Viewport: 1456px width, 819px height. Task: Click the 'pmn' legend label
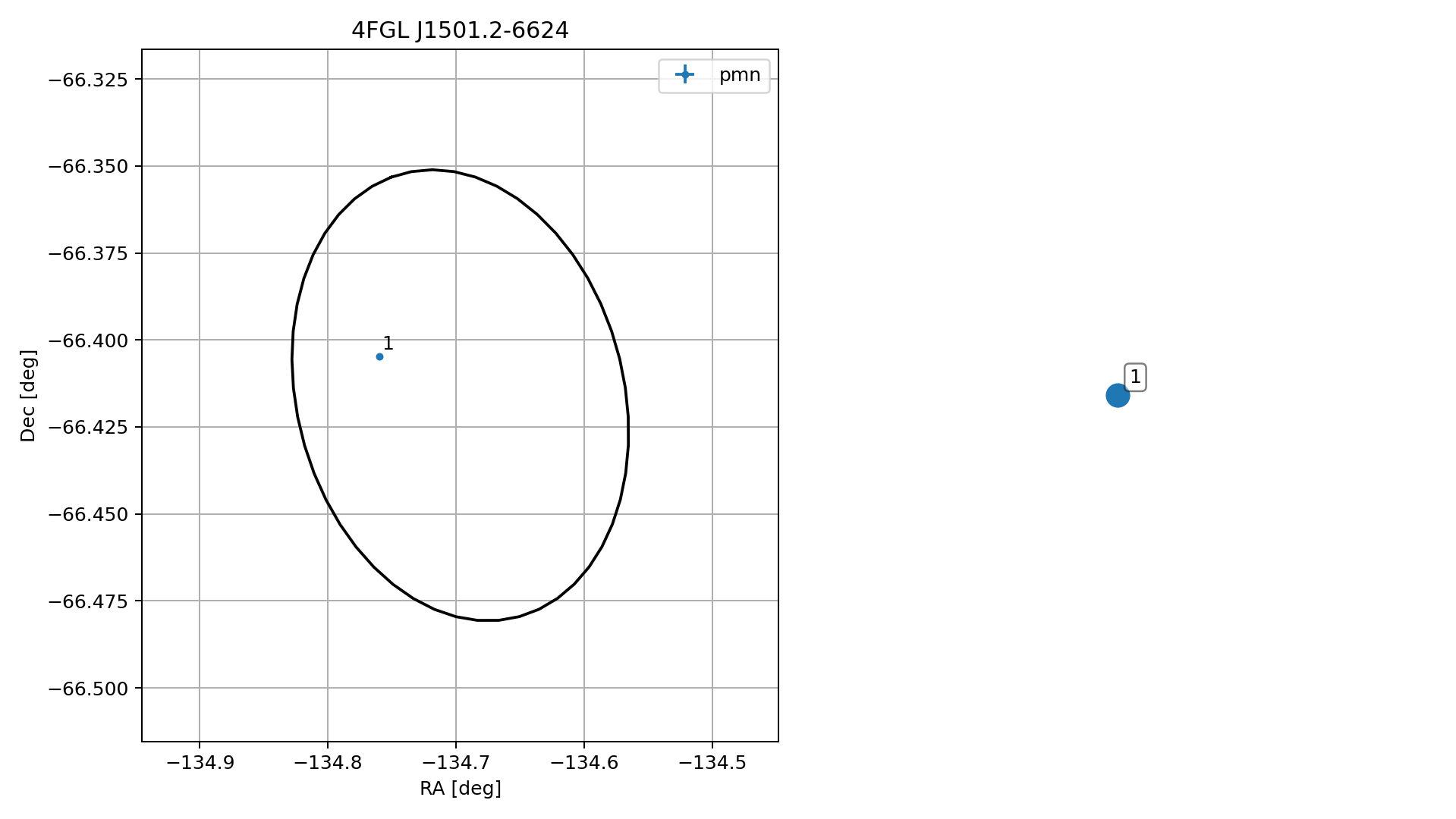740,75
